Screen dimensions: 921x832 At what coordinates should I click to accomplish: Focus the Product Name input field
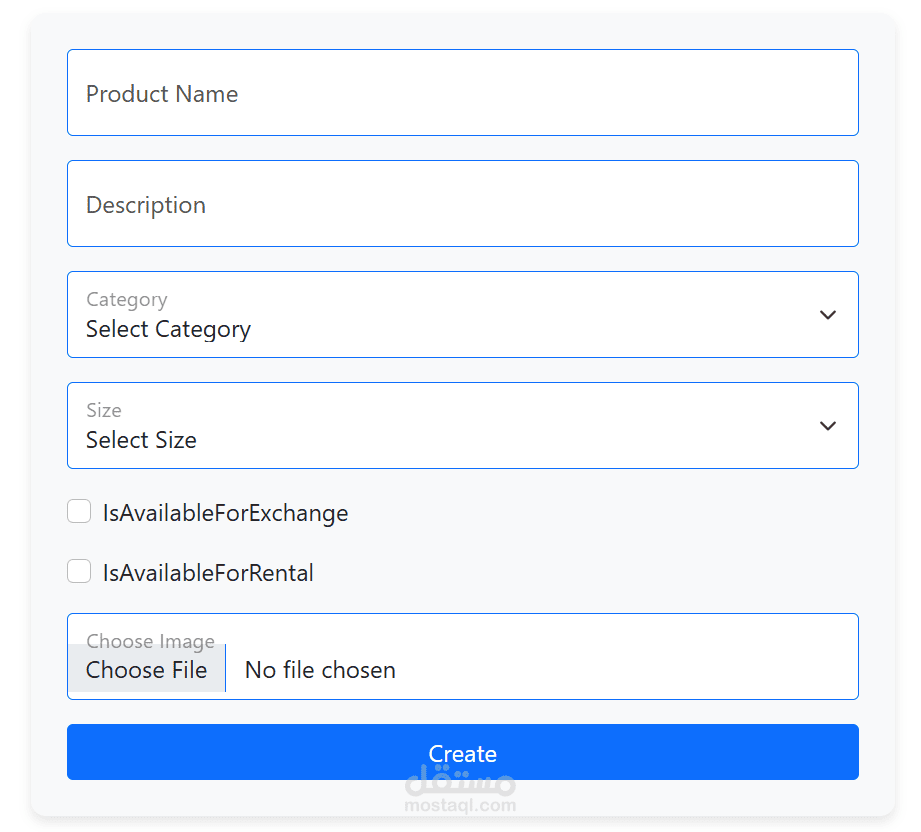click(x=462, y=93)
